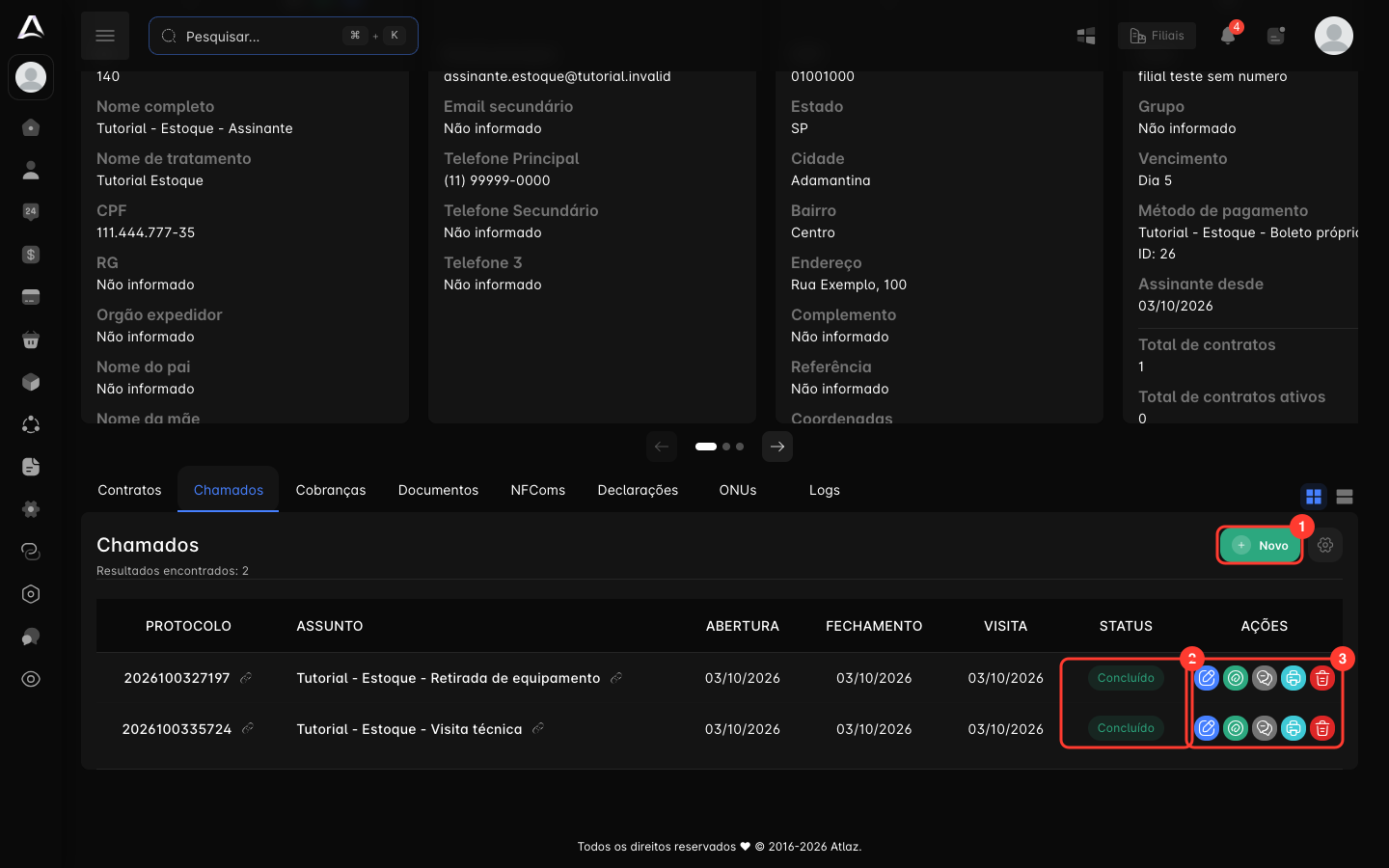Image resolution: width=1389 pixels, height=868 pixels.
Task: Open the ONUs tab
Action: (738, 490)
